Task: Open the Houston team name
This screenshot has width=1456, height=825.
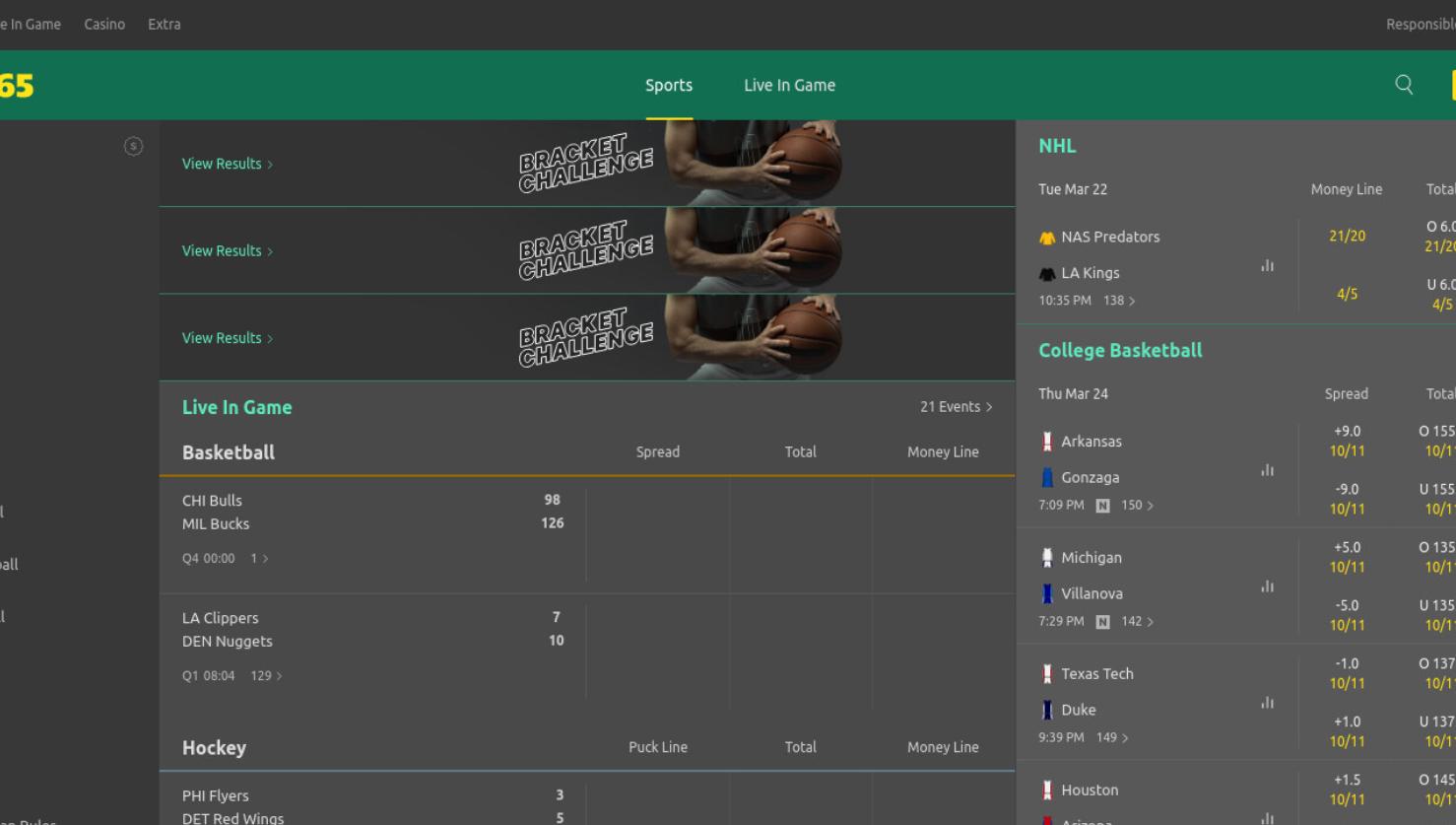Action: coord(1090,791)
